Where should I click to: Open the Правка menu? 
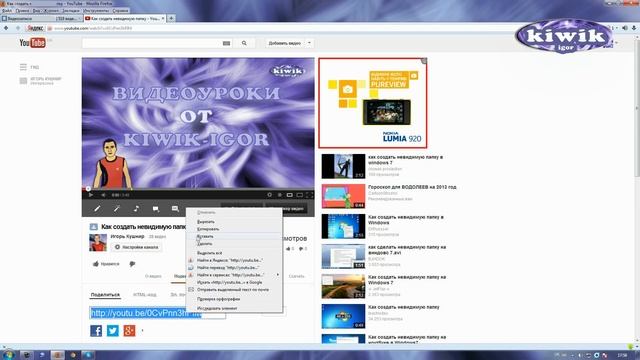pyautogui.click(x=22, y=11)
